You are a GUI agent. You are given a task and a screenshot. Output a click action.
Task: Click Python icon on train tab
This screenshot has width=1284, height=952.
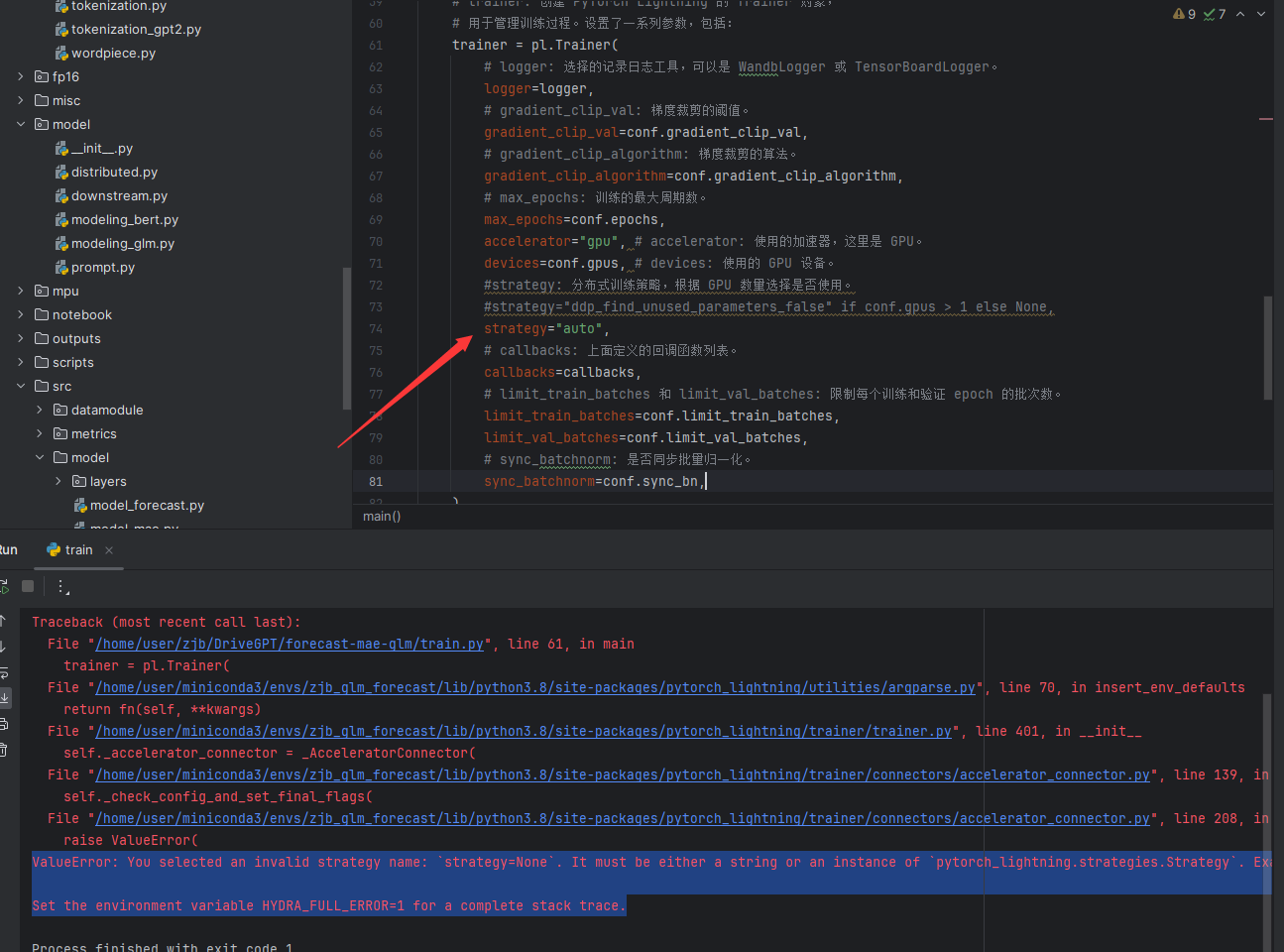click(x=54, y=550)
